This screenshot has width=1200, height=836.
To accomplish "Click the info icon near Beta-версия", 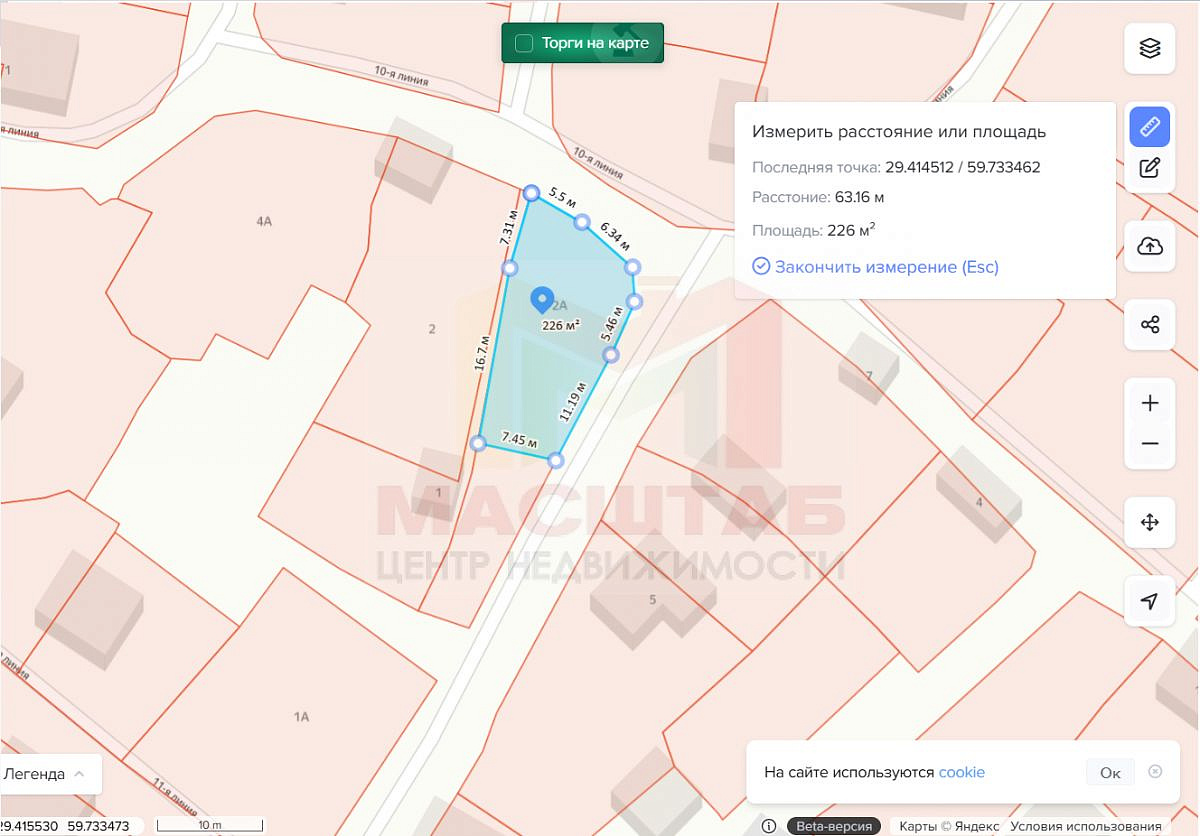I will (x=769, y=826).
